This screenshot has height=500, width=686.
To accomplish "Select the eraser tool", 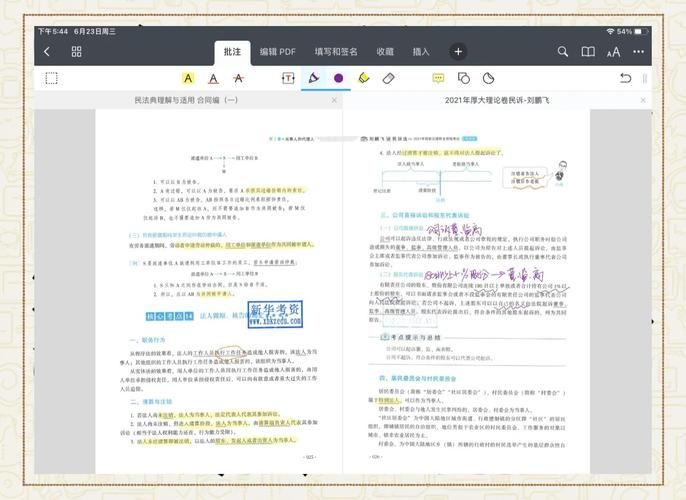I will click(x=388, y=78).
